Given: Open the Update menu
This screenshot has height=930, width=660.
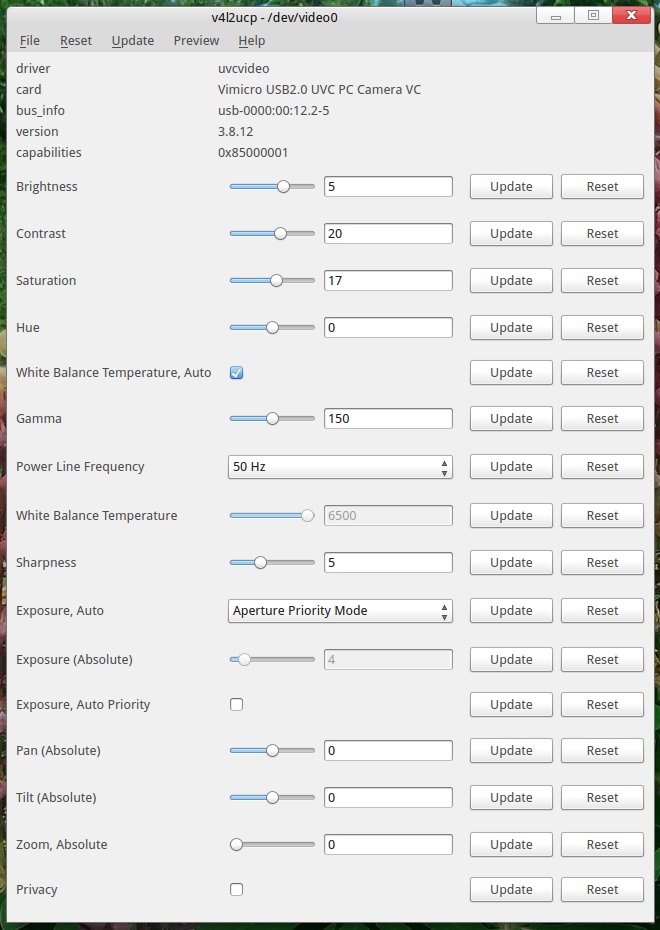Looking at the screenshot, I should tap(133, 41).
